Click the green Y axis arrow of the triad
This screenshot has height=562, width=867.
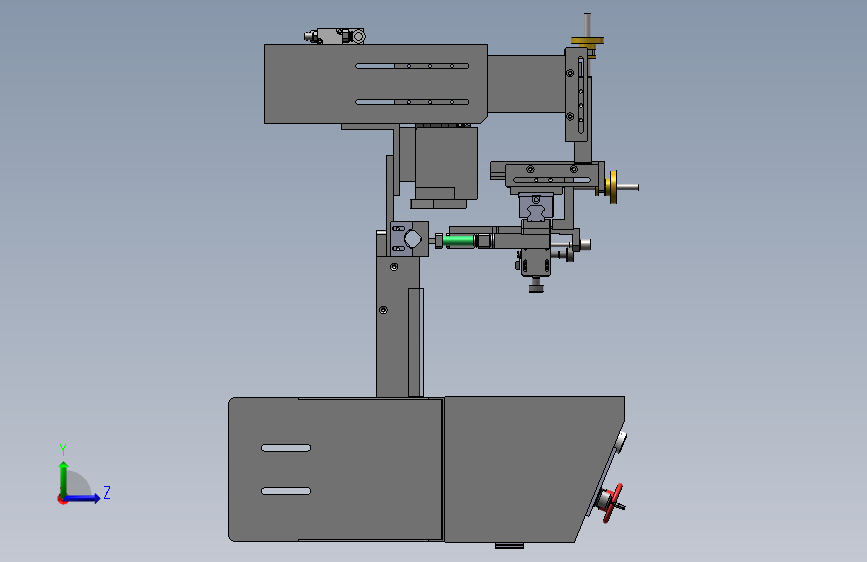coord(64,479)
